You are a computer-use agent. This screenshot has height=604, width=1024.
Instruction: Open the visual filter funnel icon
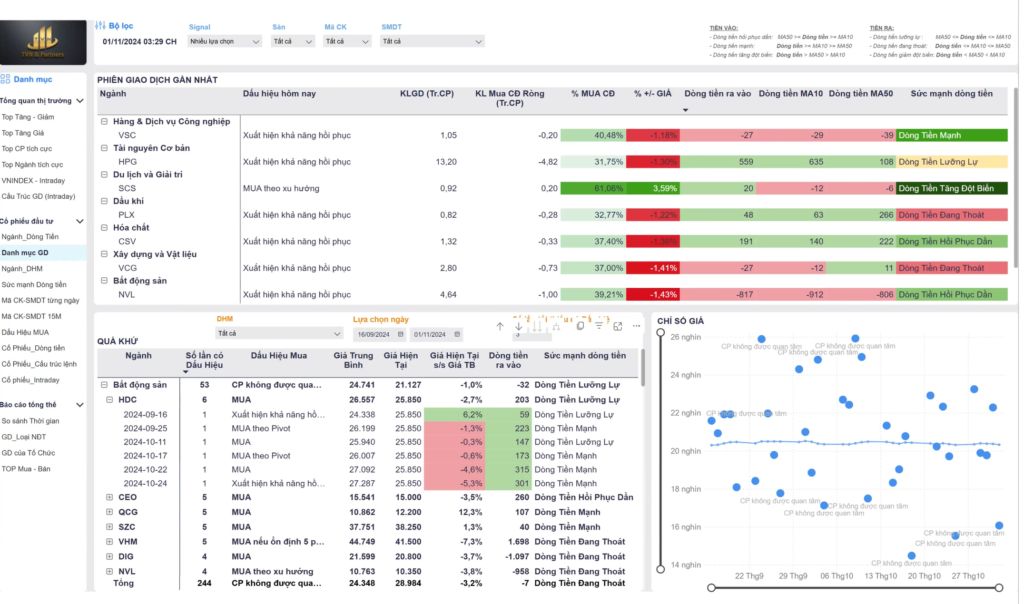(599, 326)
